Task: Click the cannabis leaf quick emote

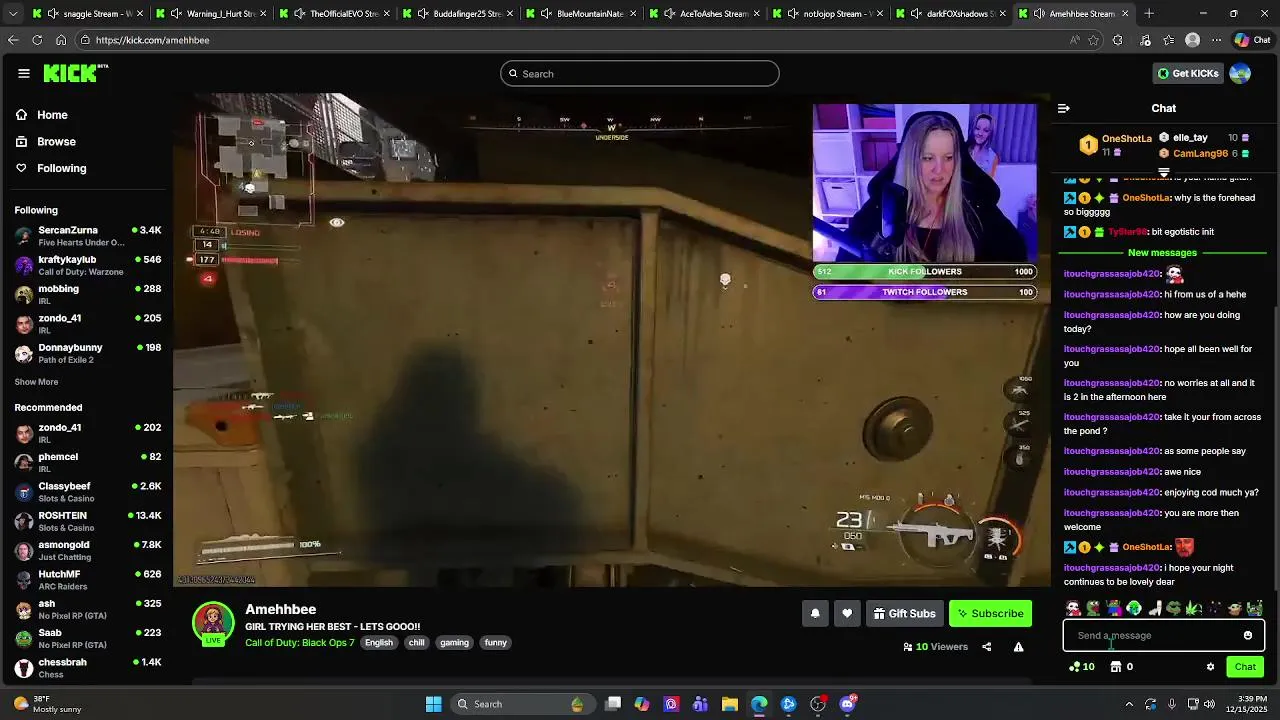Action: (x=1194, y=608)
